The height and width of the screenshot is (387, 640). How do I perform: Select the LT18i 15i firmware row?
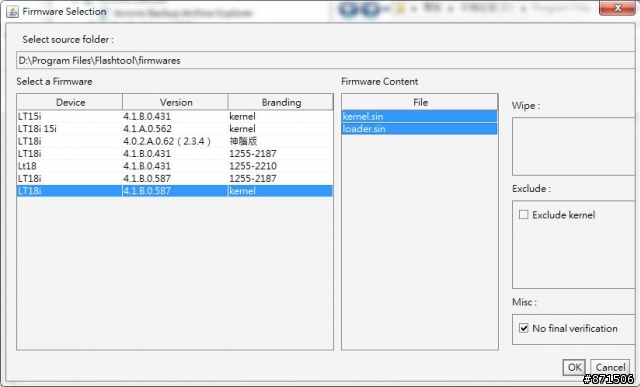pos(175,129)
